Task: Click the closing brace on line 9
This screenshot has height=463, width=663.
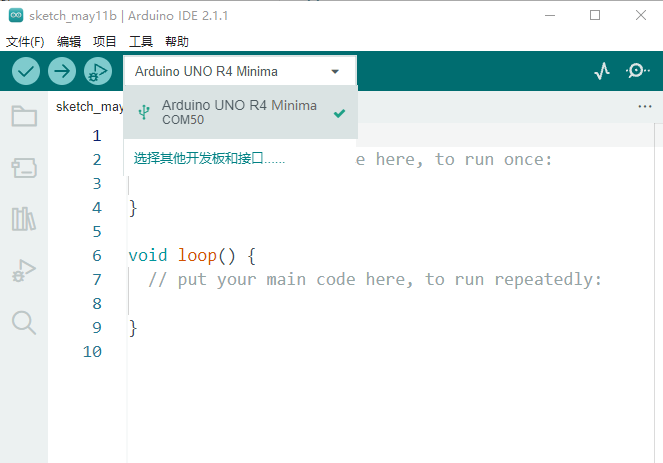Action: click(133, 328)
